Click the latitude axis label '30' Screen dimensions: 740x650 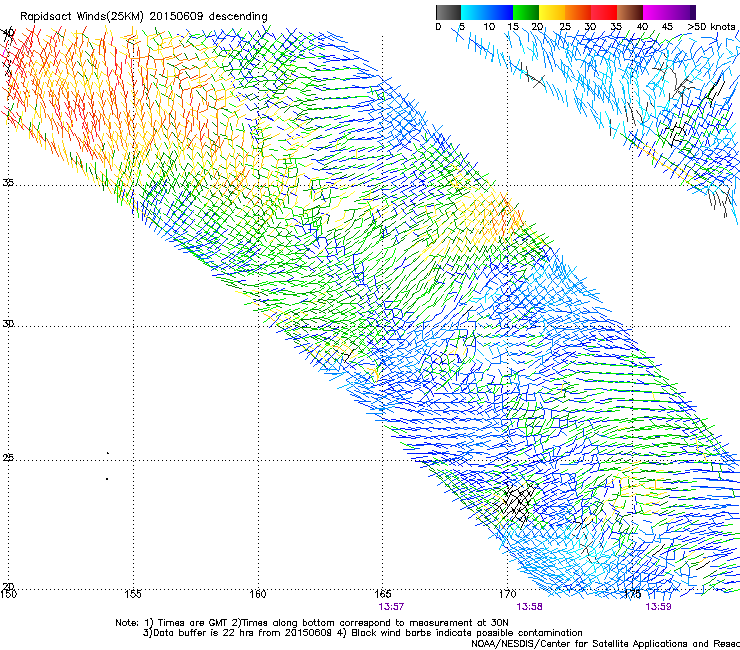point(8,324)
